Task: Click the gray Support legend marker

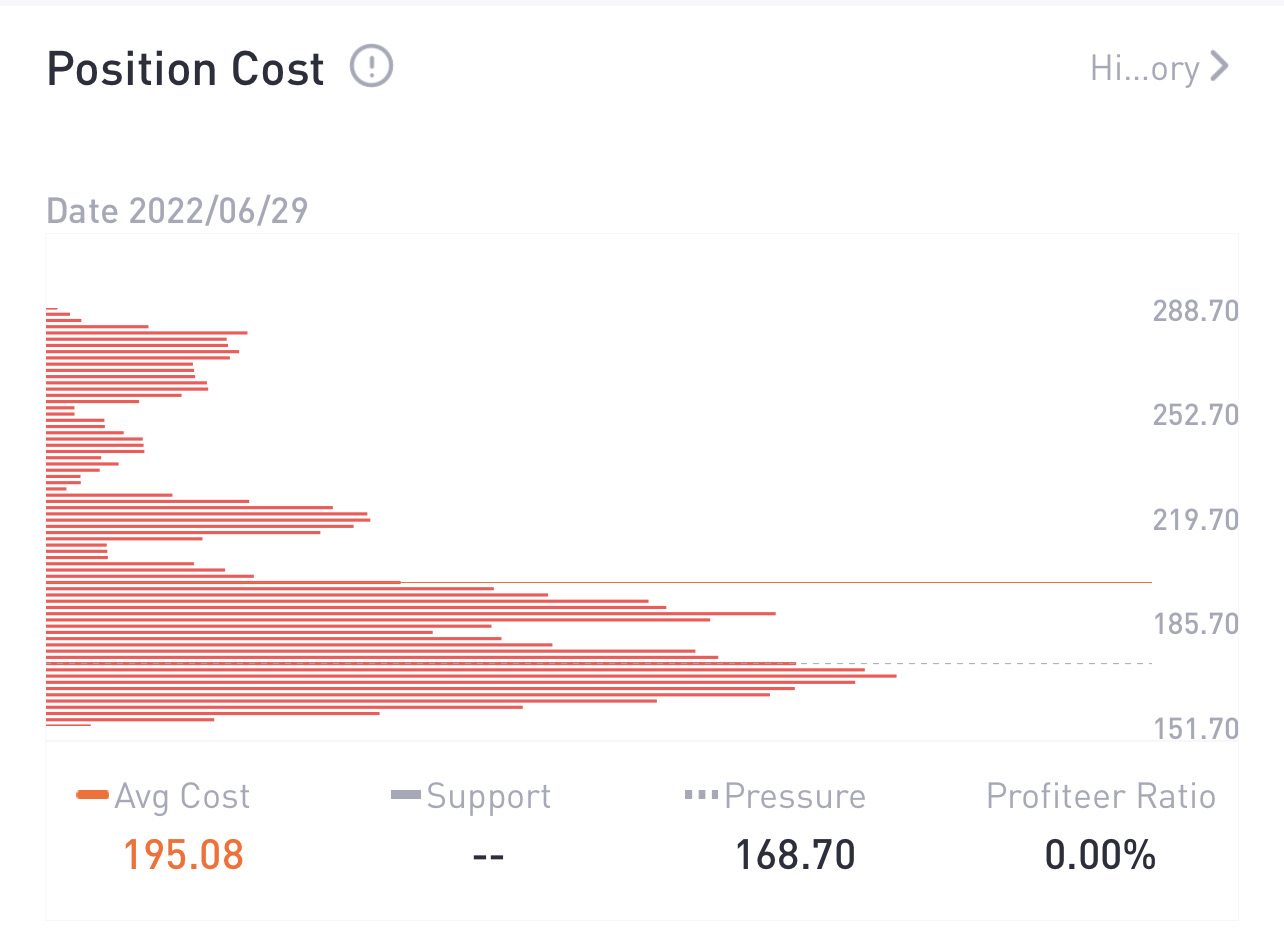Action: [x=405, y=795]
